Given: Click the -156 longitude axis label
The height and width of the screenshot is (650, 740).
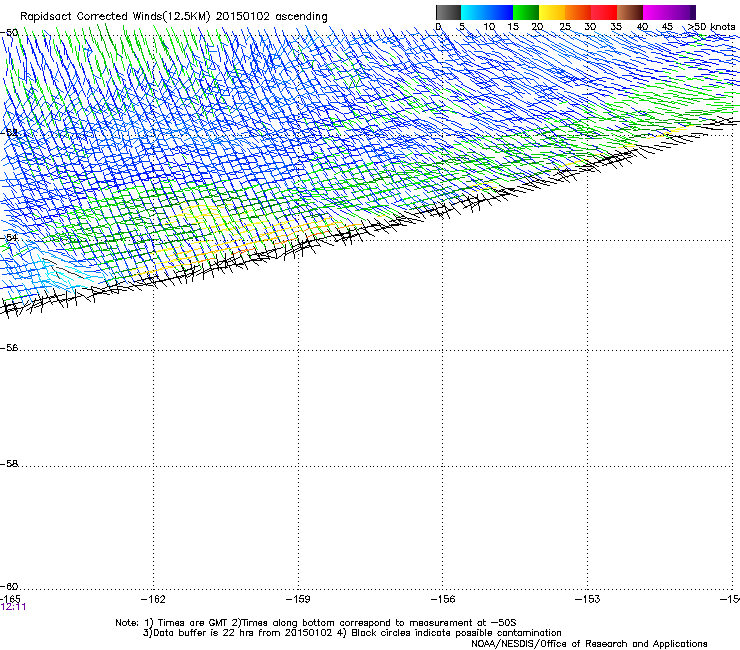Looking at the screenshot, I should (443, 599).
